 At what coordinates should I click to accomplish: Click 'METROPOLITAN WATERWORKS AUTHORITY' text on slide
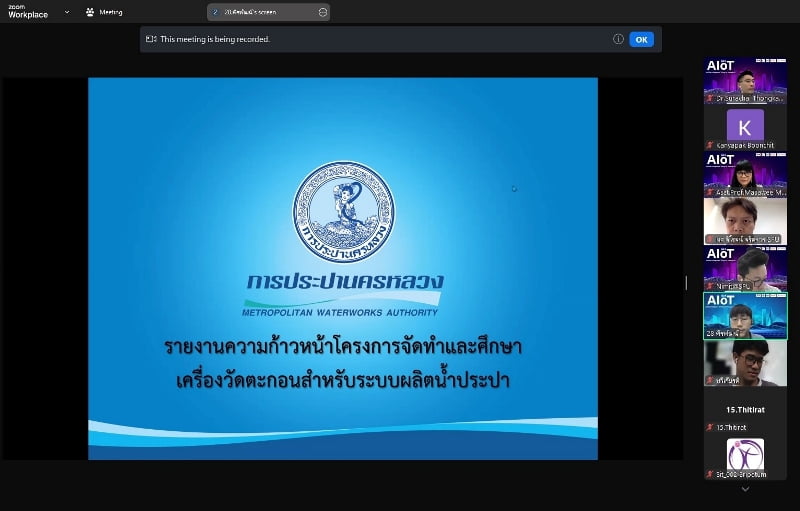tap(340, 313)
